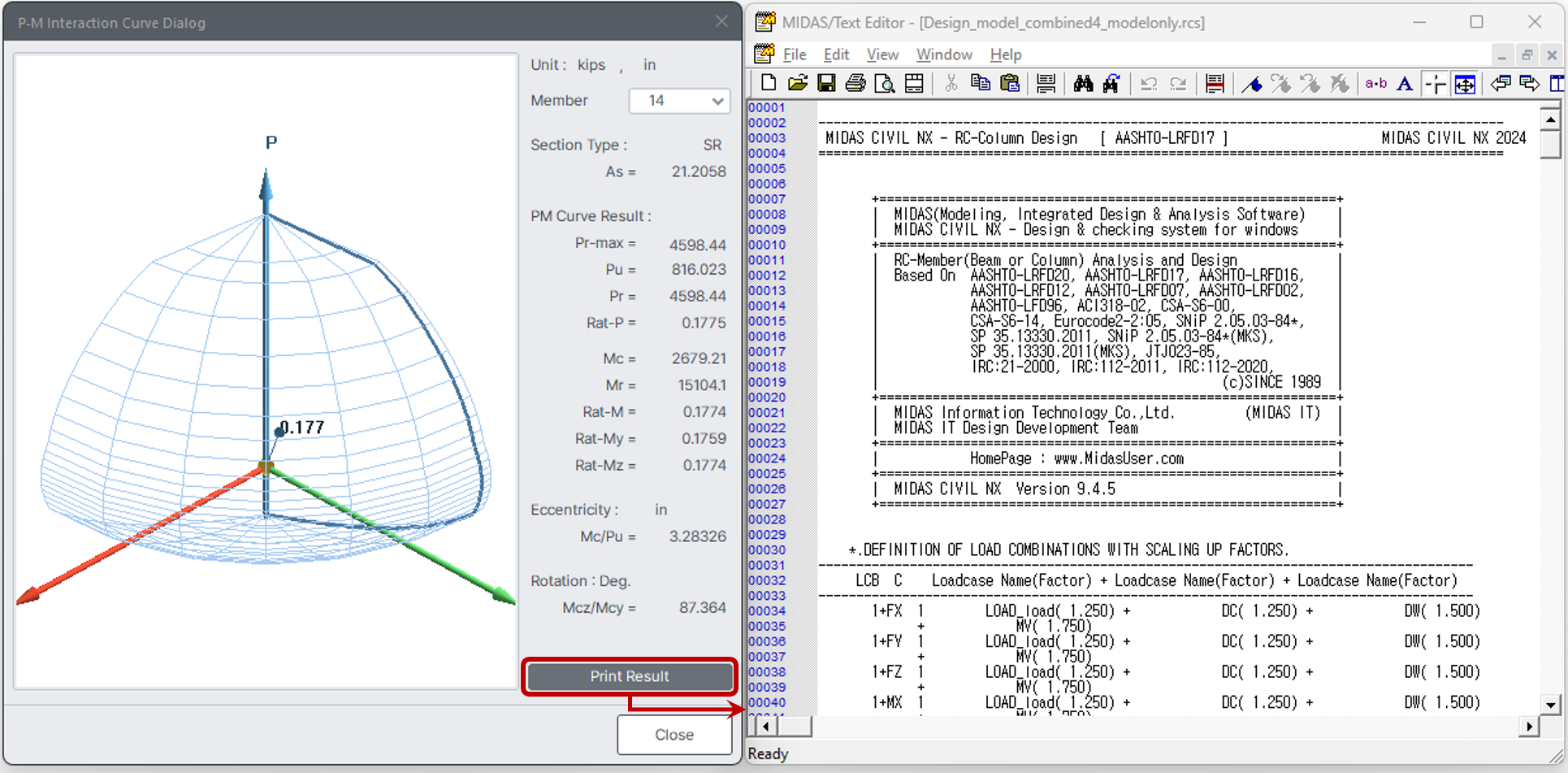The height and width of the screenshot is (773, 1568).
Task: Restore the inner document window
Action: [1527, 54]
